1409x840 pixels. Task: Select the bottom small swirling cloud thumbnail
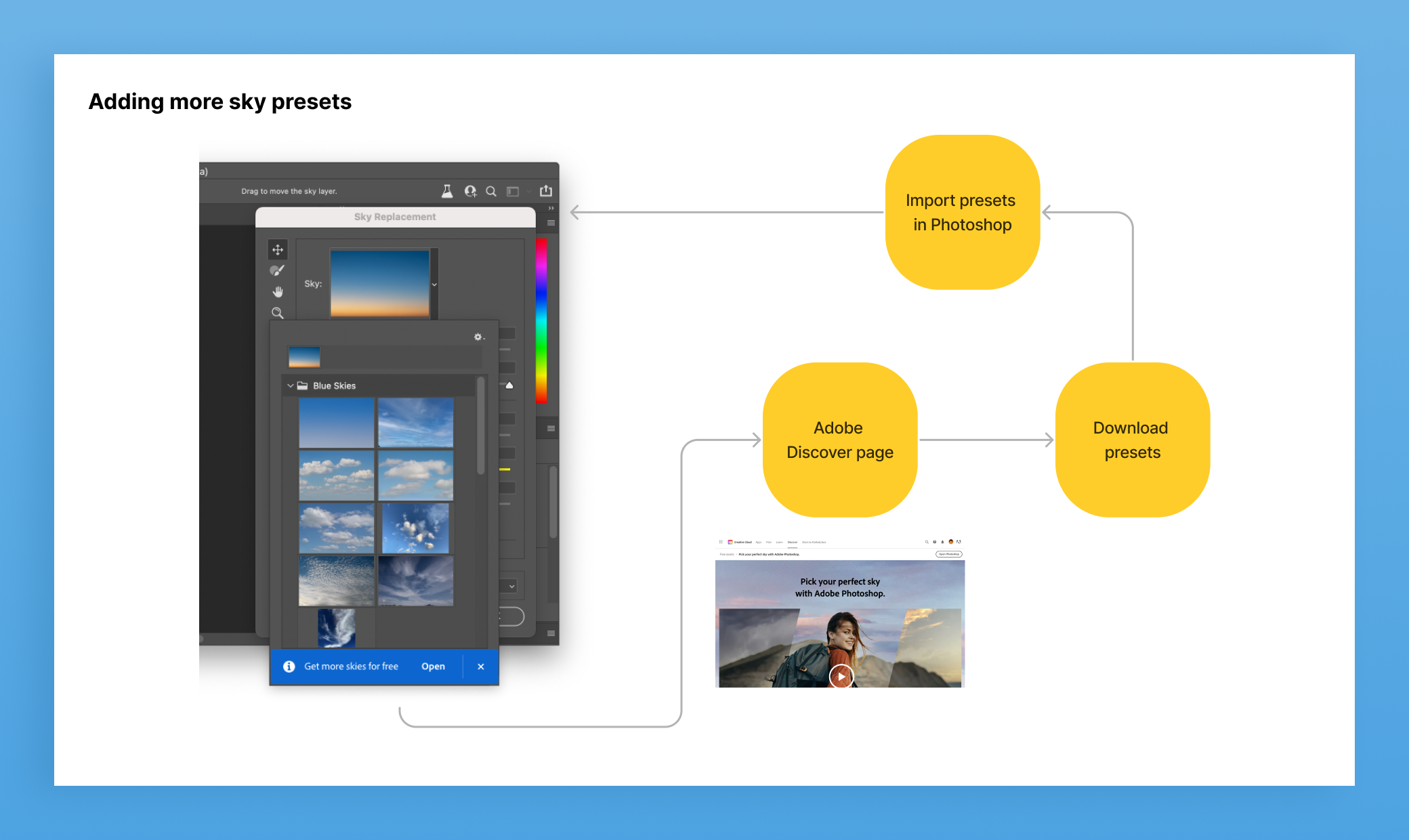337,628
